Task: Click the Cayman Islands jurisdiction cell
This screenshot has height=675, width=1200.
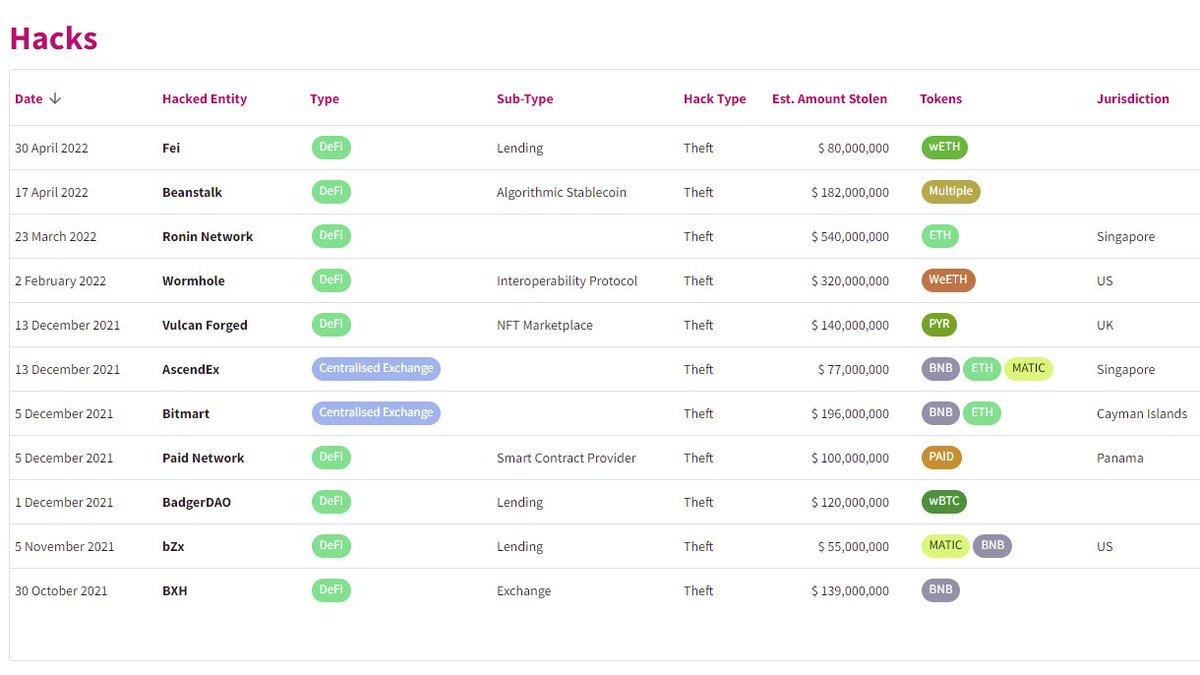Action: [1142, 414]
